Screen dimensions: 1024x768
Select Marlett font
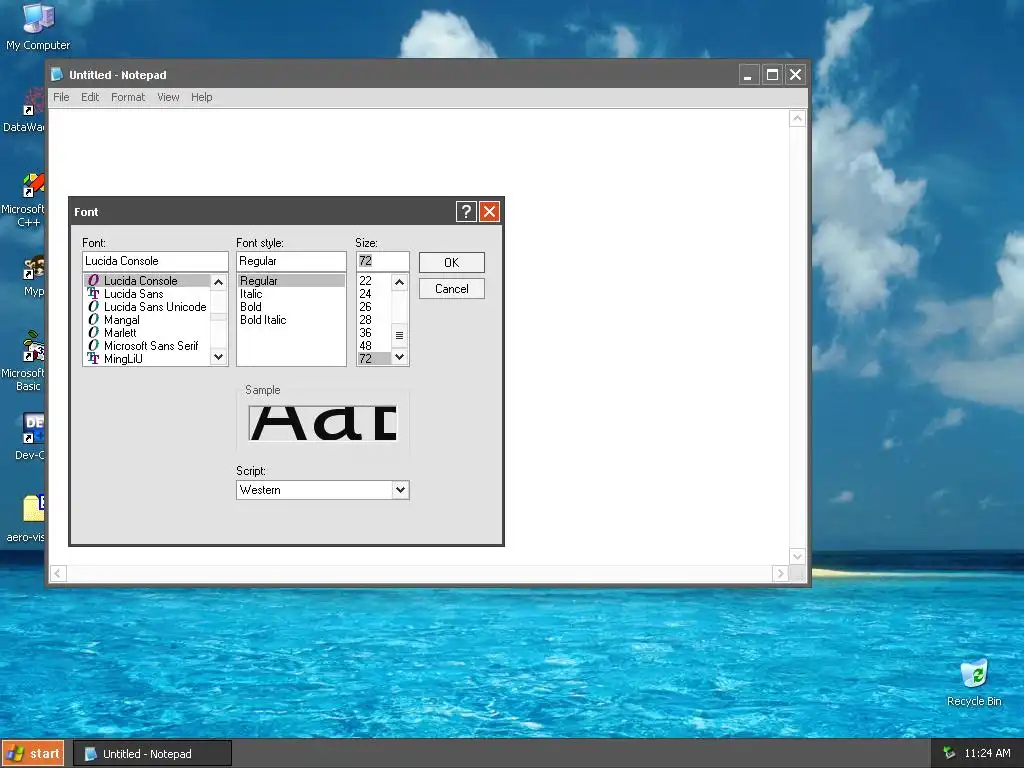[120, 333]
